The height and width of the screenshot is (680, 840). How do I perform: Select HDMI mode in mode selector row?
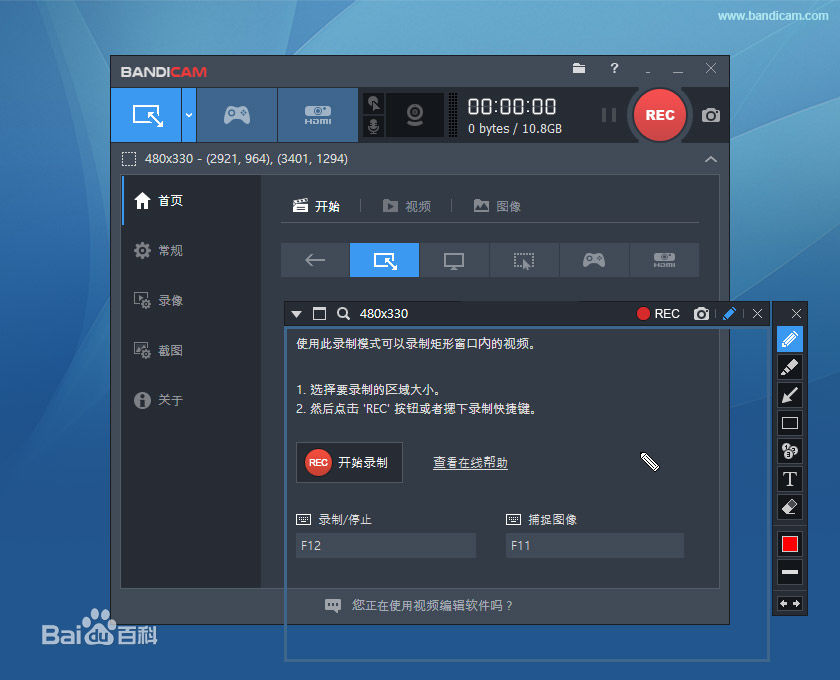point(664,260)
